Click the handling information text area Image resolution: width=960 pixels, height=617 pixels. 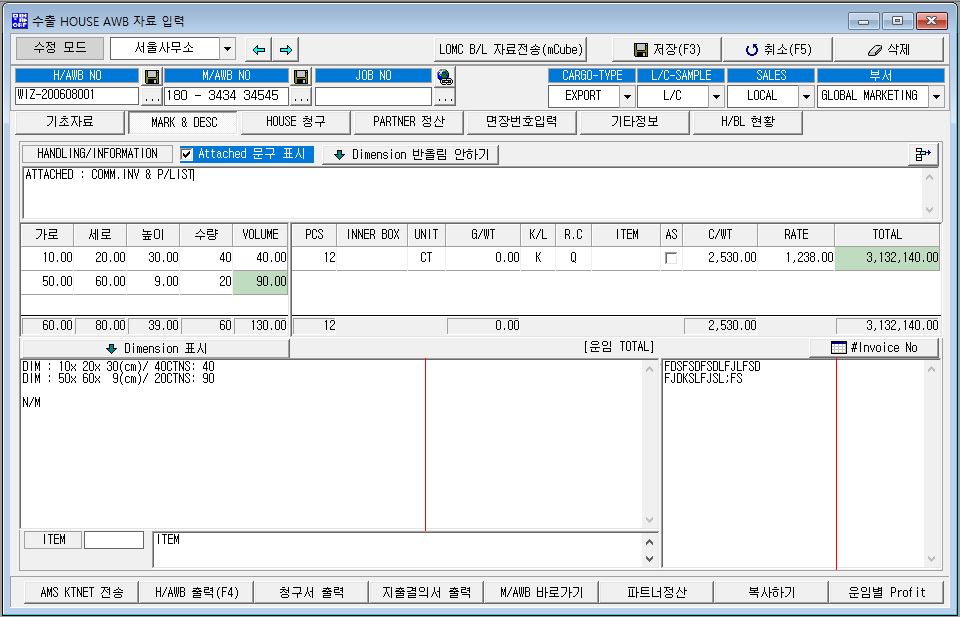[473, 192]
